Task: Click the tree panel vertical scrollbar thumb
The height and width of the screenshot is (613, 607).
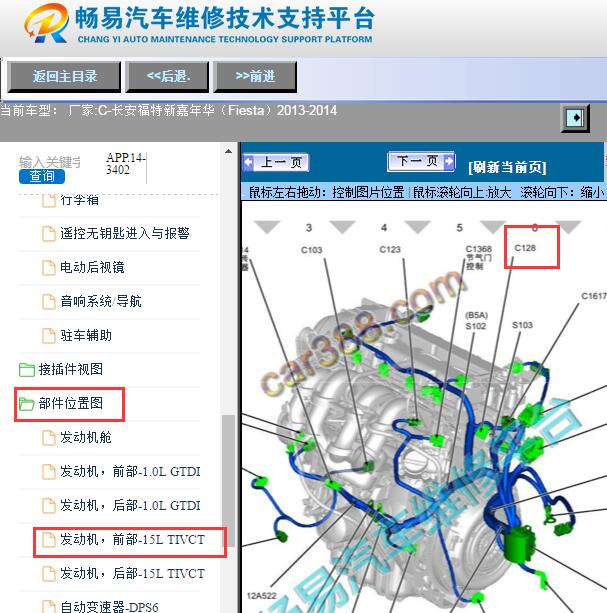Action: pyautogui.click(x=229, y=481)
